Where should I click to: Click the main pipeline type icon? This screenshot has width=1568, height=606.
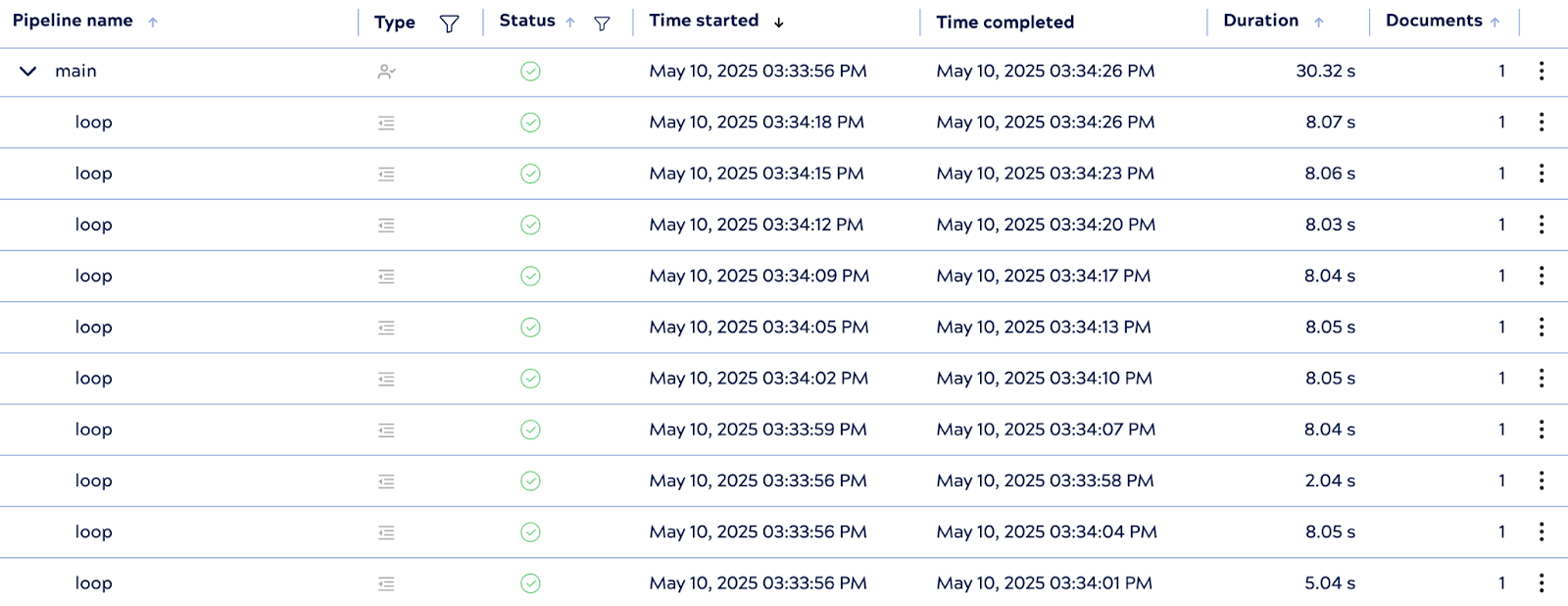pos(387,72)
